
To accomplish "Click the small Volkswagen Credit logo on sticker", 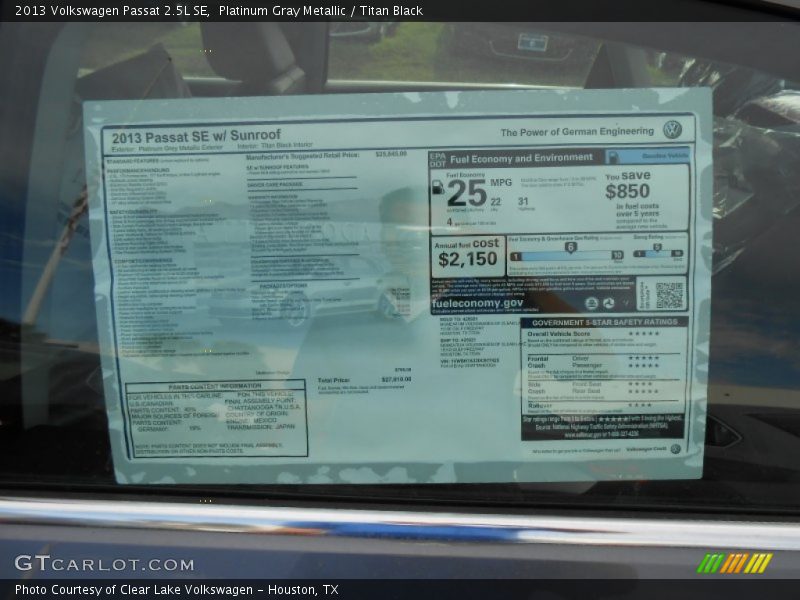I will coord(675,449).
